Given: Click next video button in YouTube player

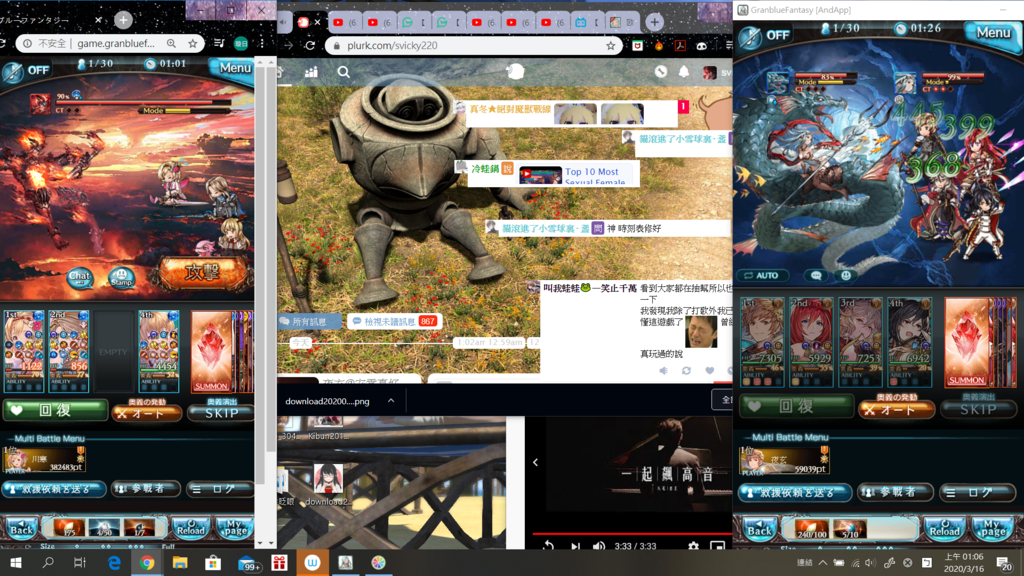Looking at the screenshot, I should [575, 546].
